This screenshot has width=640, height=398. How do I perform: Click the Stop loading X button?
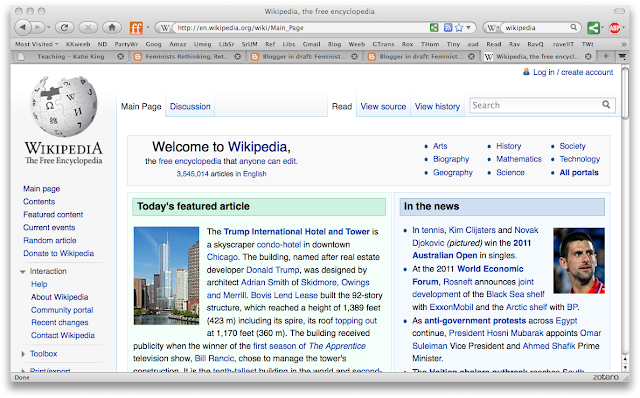tap(88, 28)
